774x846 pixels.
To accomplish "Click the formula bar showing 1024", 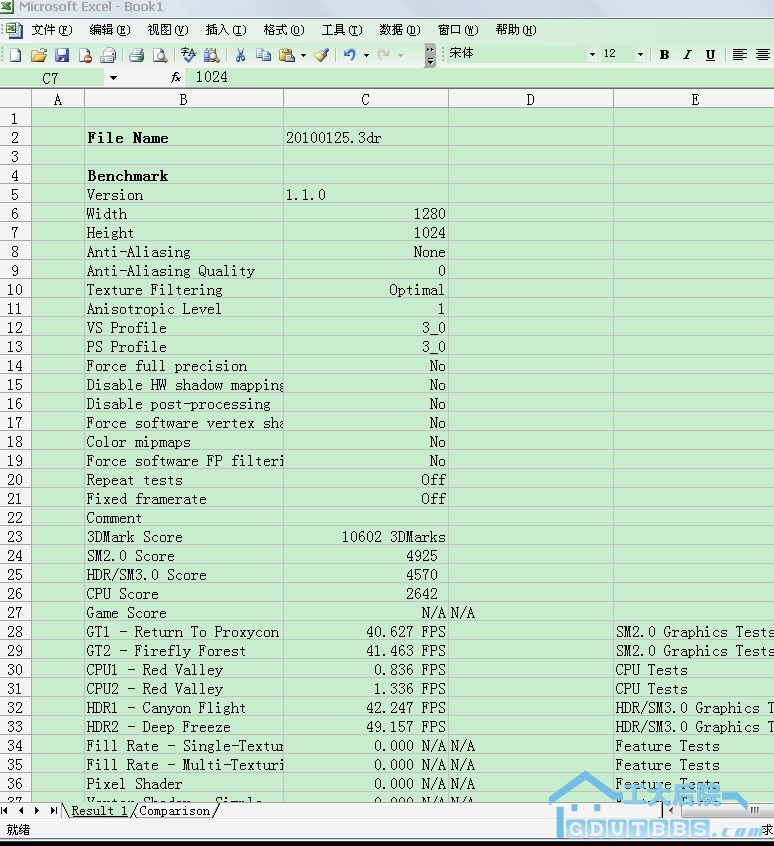I will pyautogui.click(x=480, y=78).
